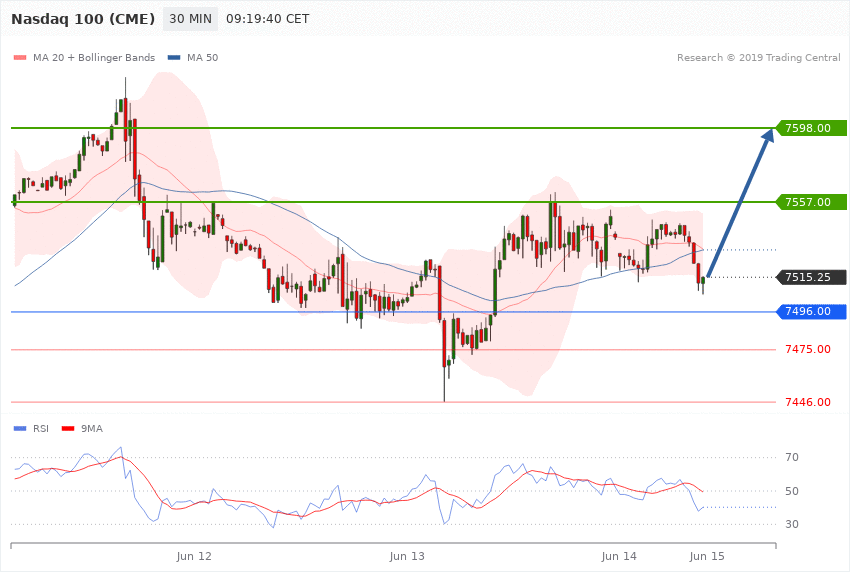
Task: Click the 09:19:40 CET timestamp
Action: 268,19
